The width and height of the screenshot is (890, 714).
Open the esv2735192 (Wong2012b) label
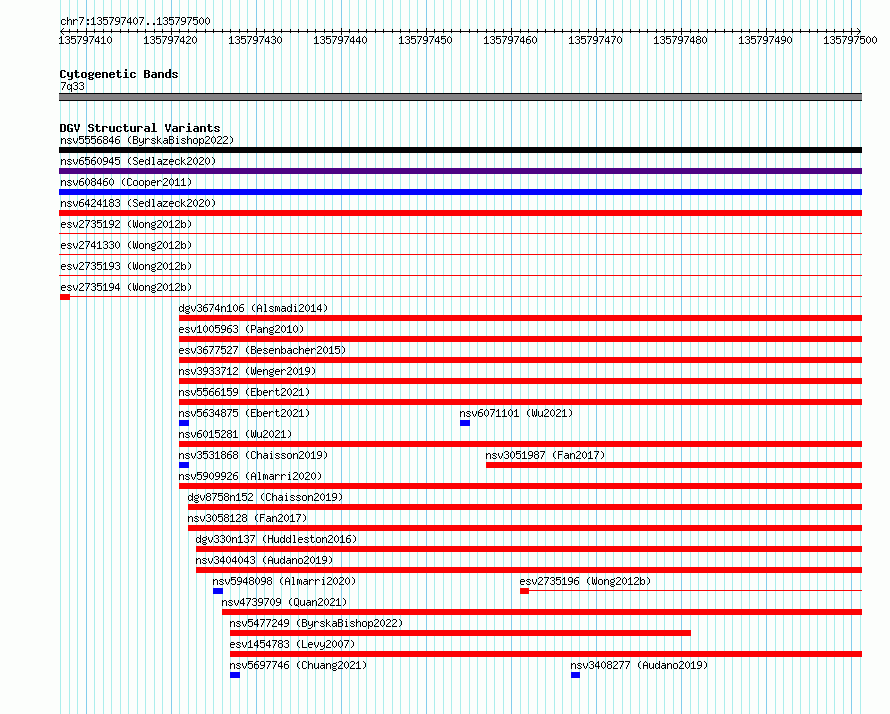[126, 224]
